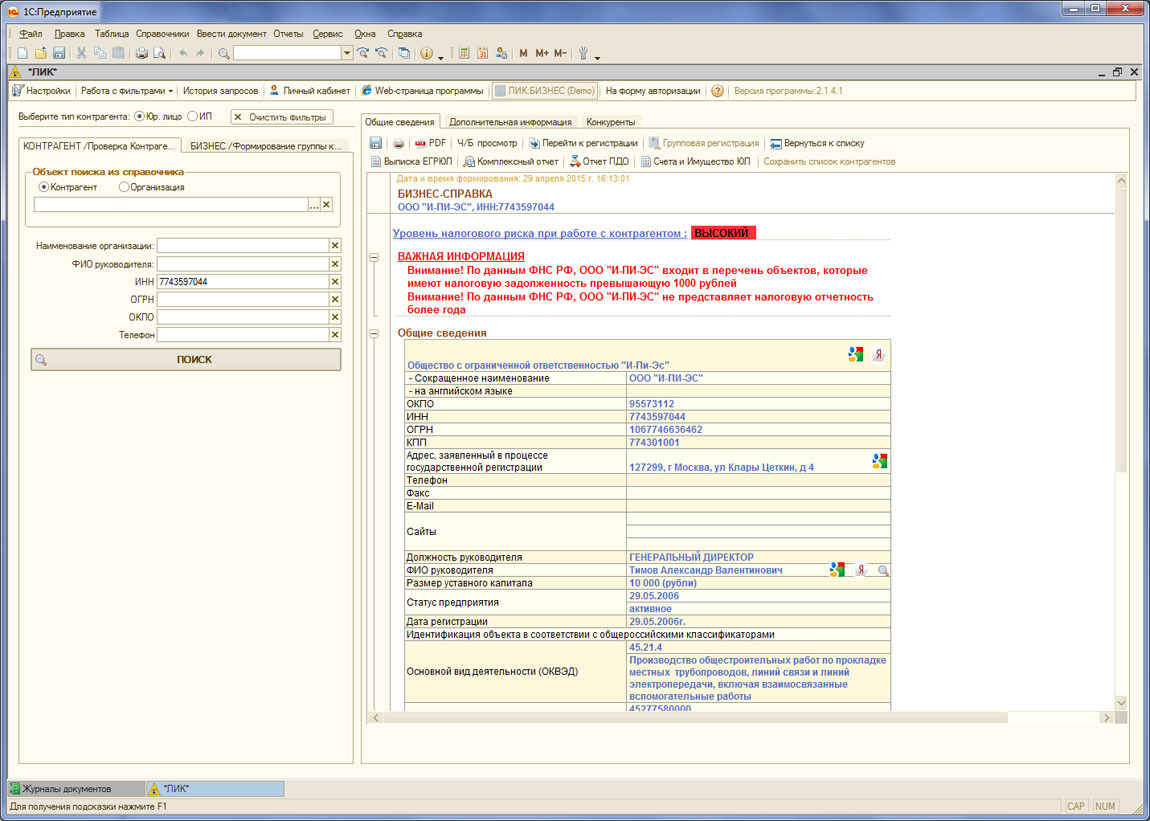Open the calendar icon in the main toolbar
This screenshot has height=821, width=1150.
pos(482,53)
